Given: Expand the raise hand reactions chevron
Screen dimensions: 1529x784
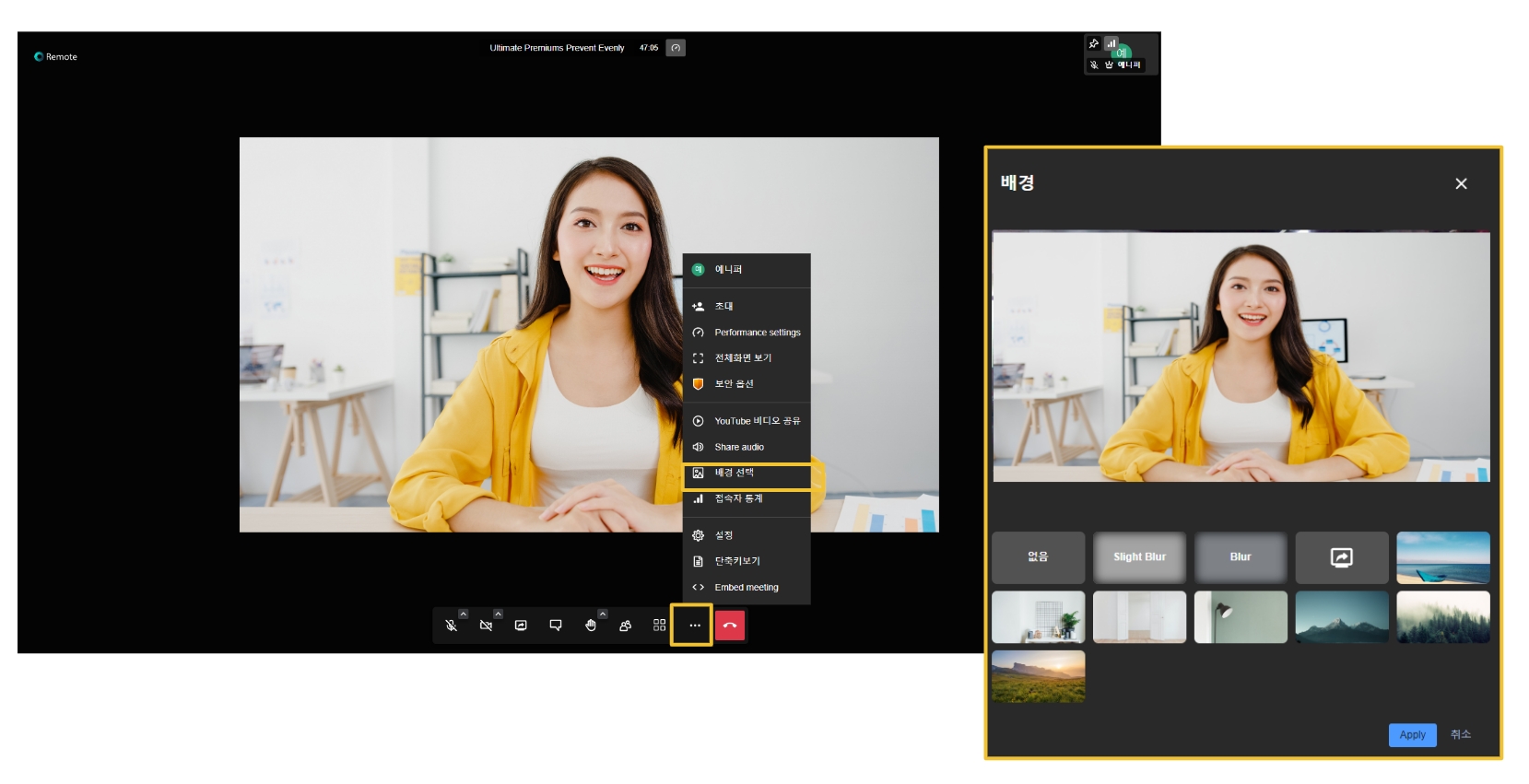Looking at the screenshot, I should pyautogui.click(x=603, y=614).
